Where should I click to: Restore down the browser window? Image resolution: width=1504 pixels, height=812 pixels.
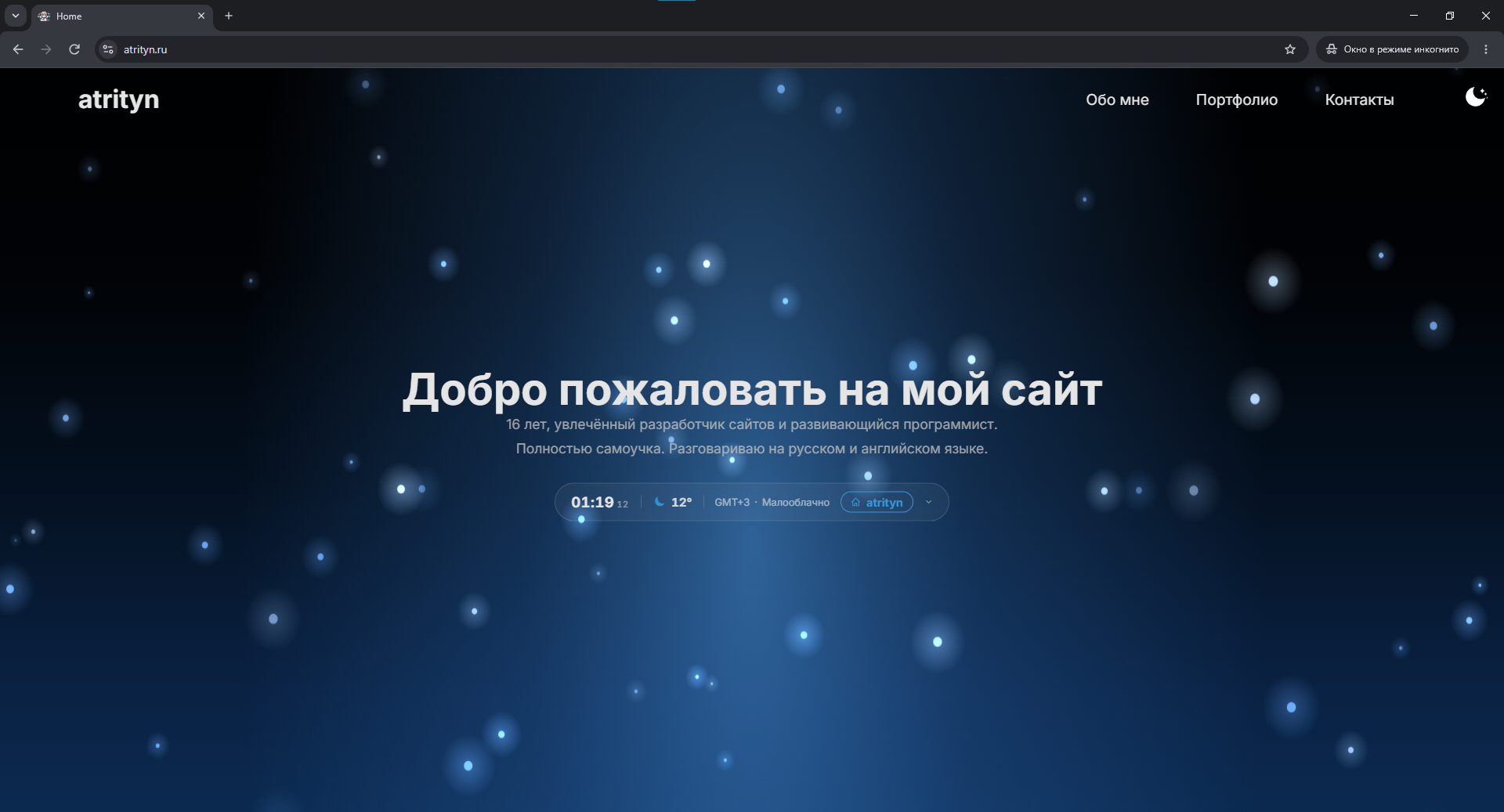[x=1450, y=16]
